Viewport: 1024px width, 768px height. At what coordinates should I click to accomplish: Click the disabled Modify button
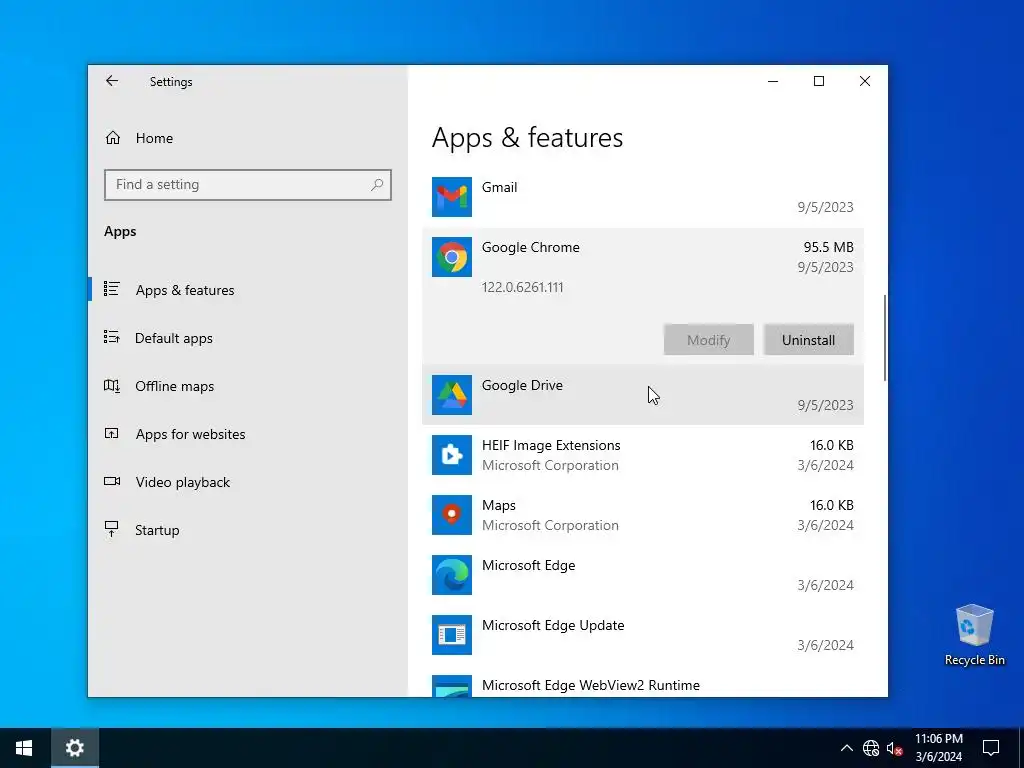pyautogui.click(x=709, y=340)
